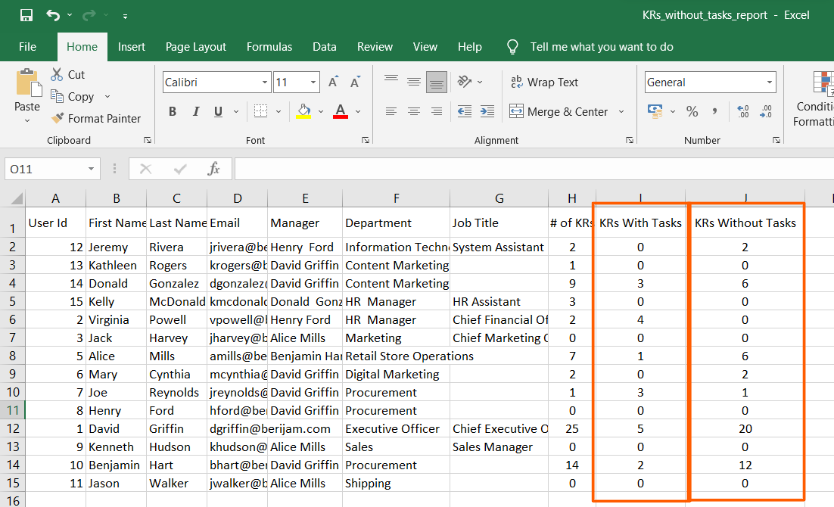
Task: Expand the General number format dropdown
Action: click(770, 83)
